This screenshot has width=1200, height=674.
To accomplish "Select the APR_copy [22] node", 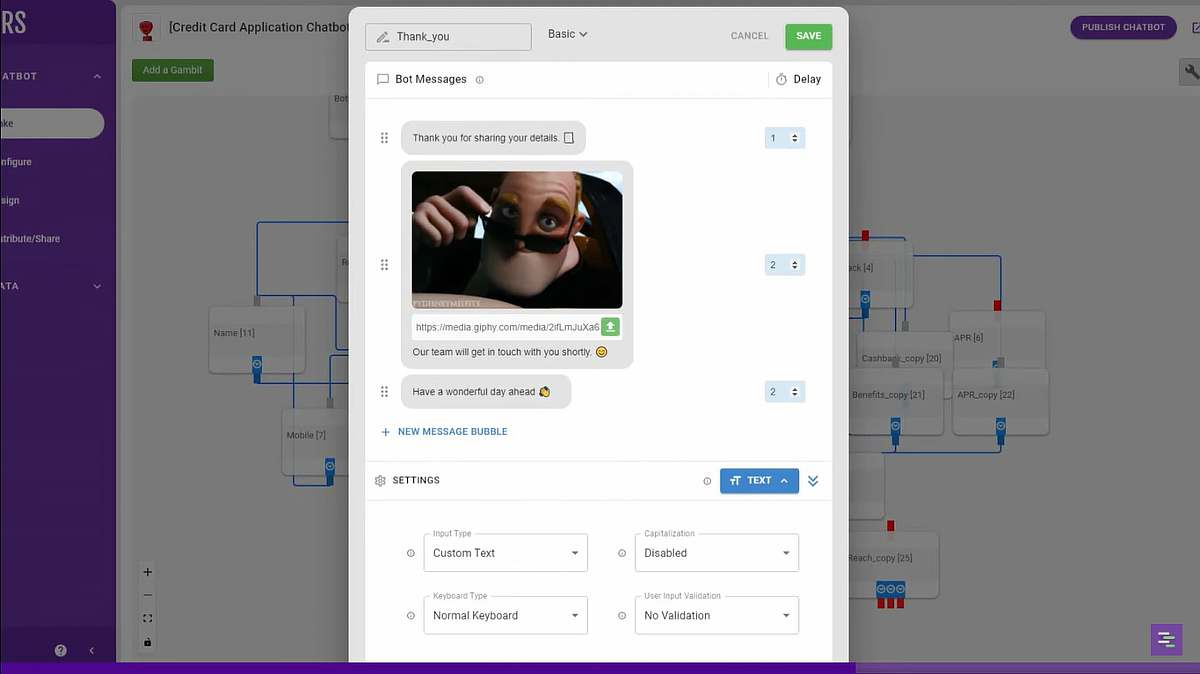I will (1000, 400).
